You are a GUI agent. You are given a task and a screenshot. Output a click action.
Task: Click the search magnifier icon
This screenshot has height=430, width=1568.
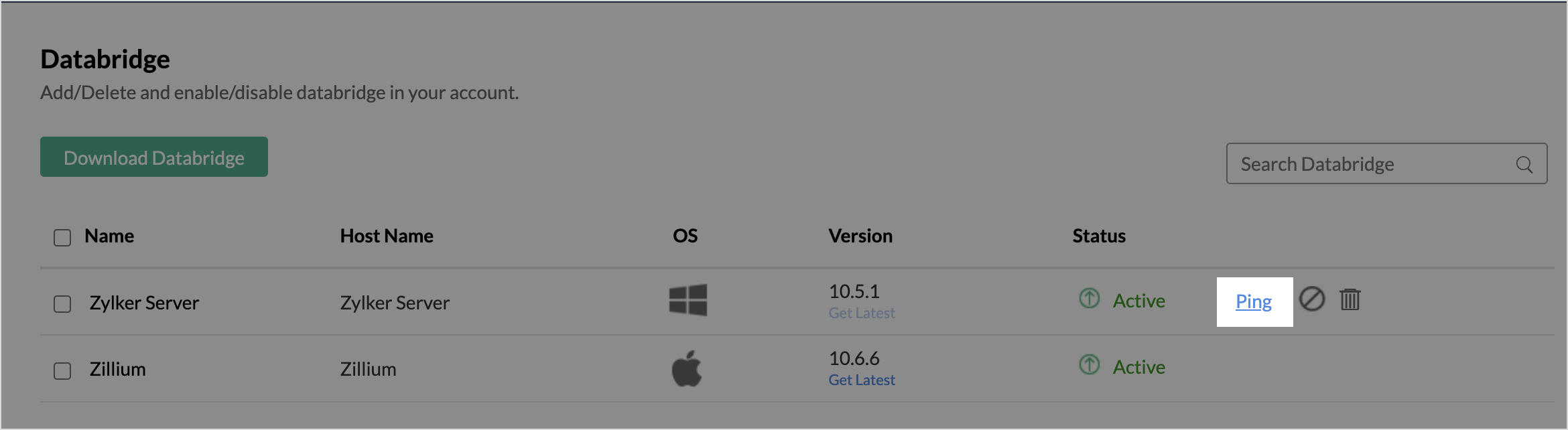tap(1524, 164)
